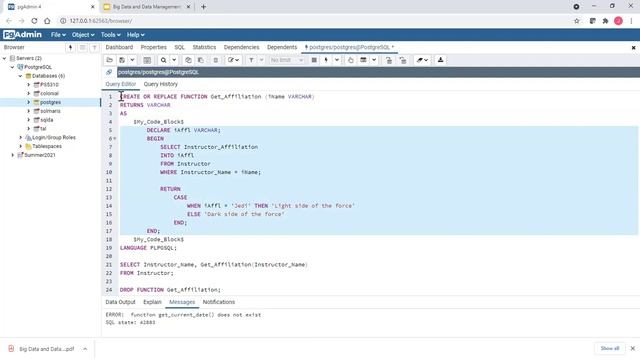Expand the Login/Group Roles node

(20, 138)
